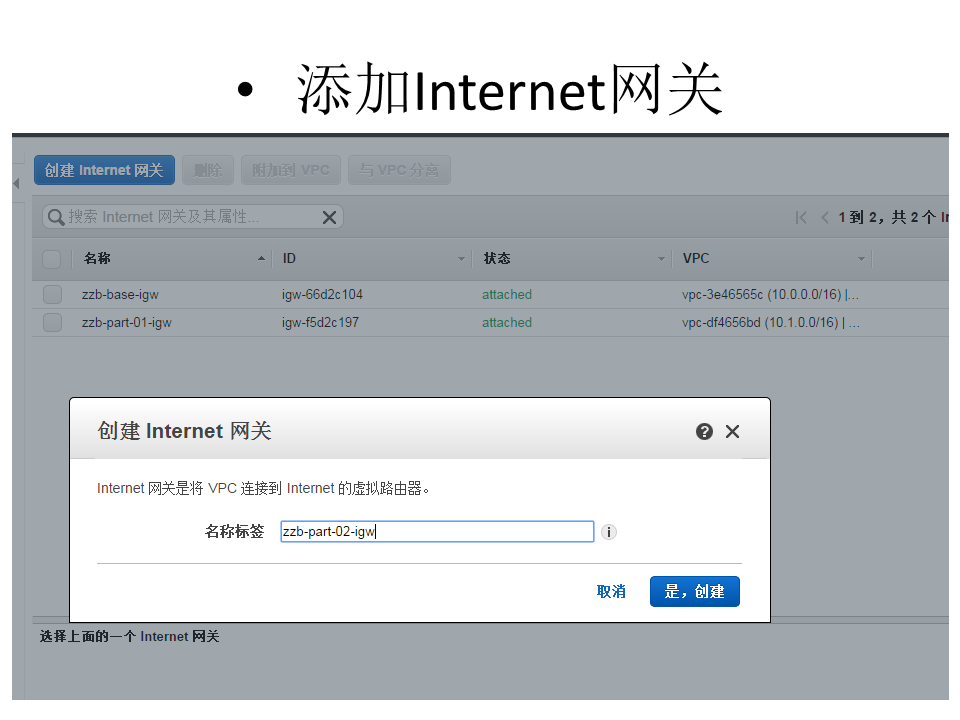Viewport: 960px width, 720px height.
Task: Click attached status of zzb-part-01-igw
Action: point(507,323)
